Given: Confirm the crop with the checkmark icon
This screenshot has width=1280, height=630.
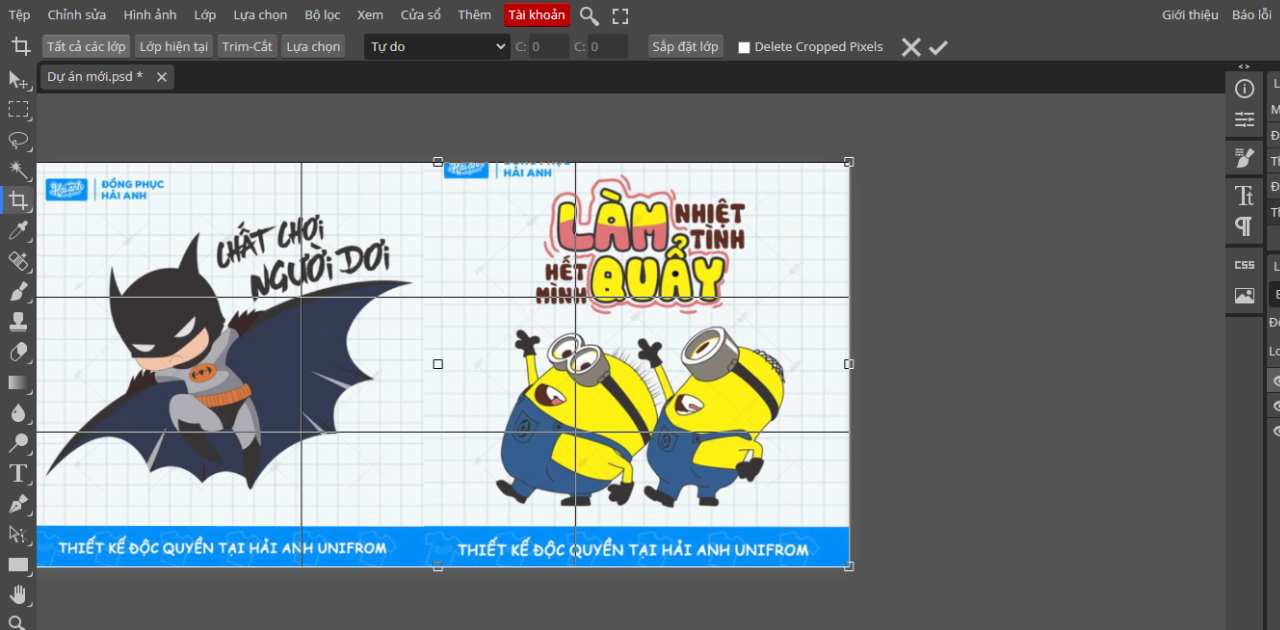Looking at the screenshot, I should coord(938,47).
